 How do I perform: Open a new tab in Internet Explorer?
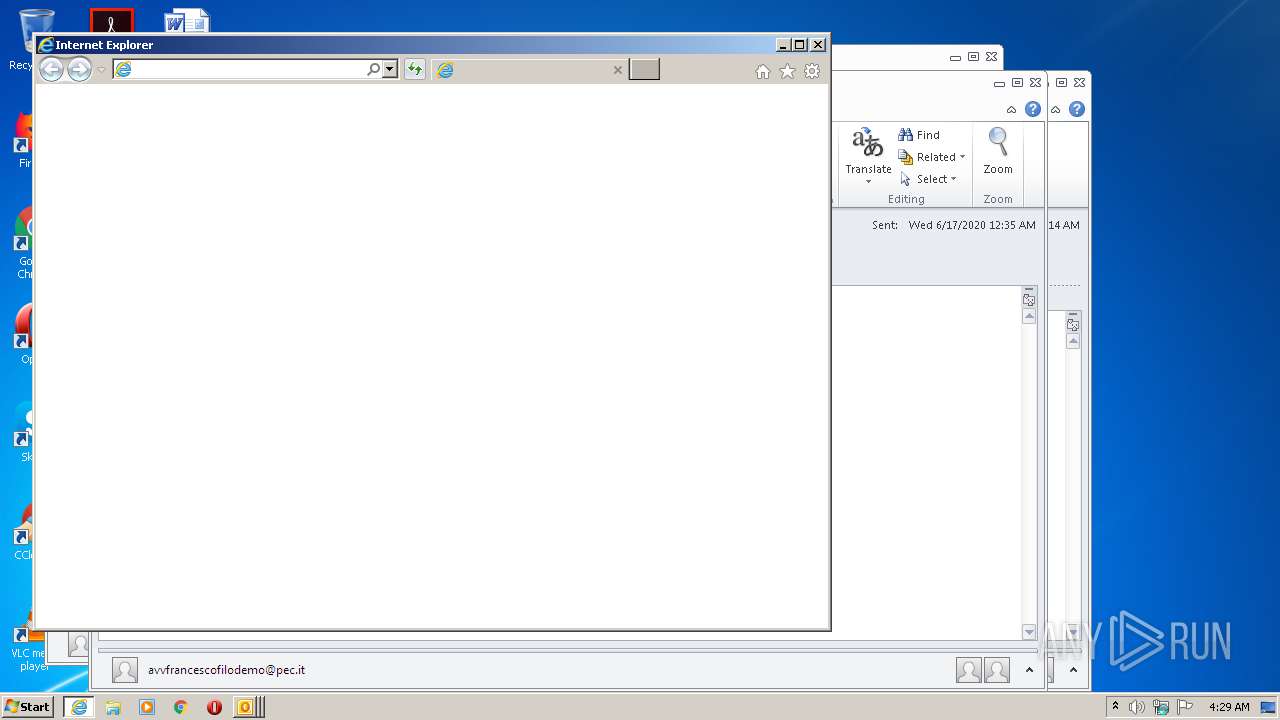tap(644, 69)
